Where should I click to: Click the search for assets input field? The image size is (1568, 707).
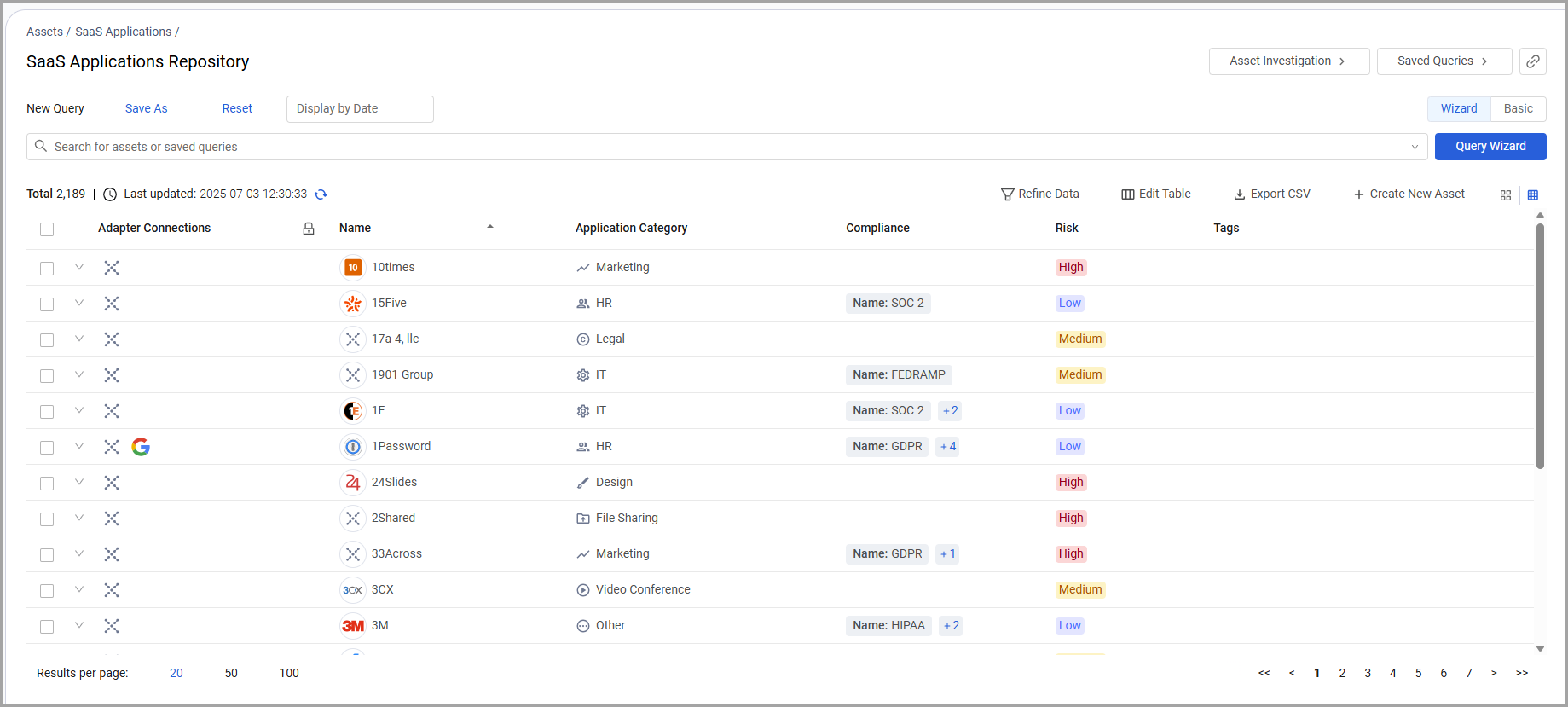click(x=726, y=147)
